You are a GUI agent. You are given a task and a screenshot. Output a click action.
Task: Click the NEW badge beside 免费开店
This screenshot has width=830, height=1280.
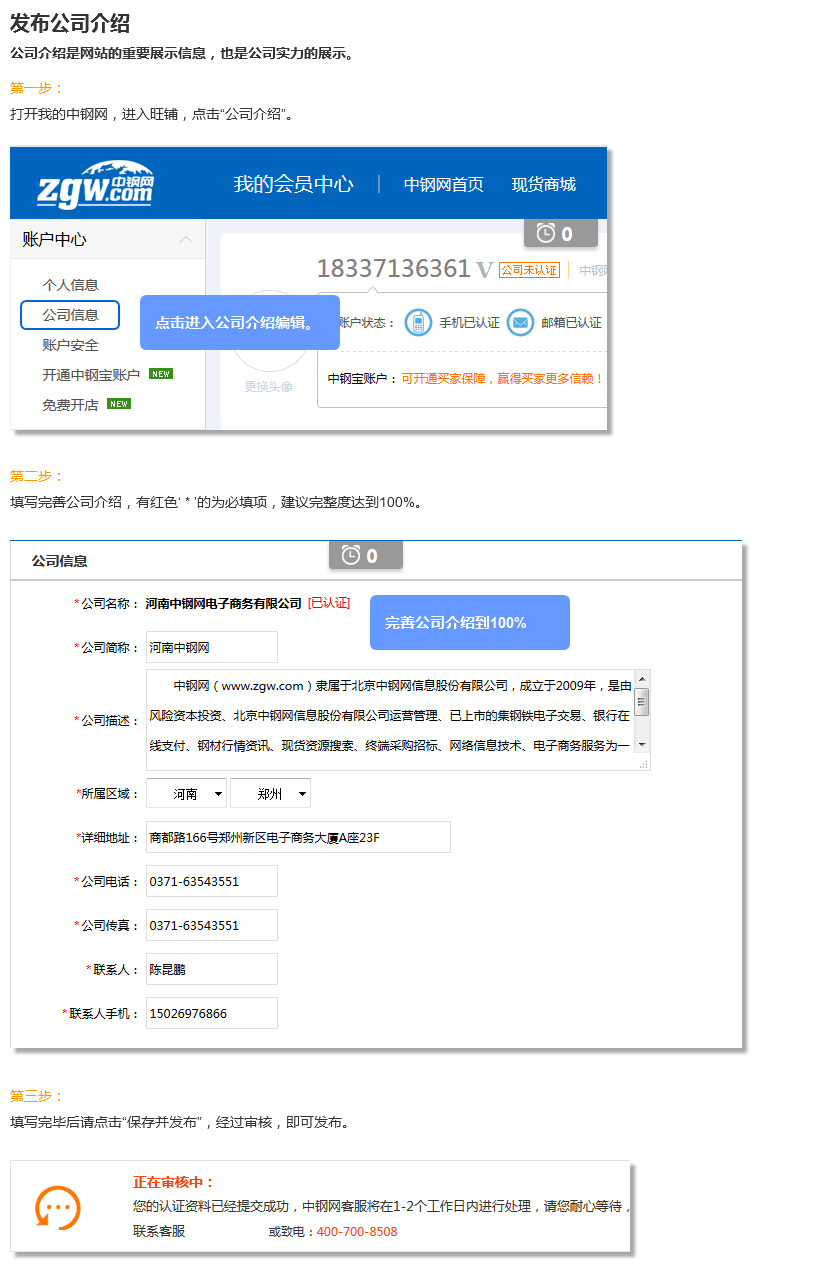point(119,404)
